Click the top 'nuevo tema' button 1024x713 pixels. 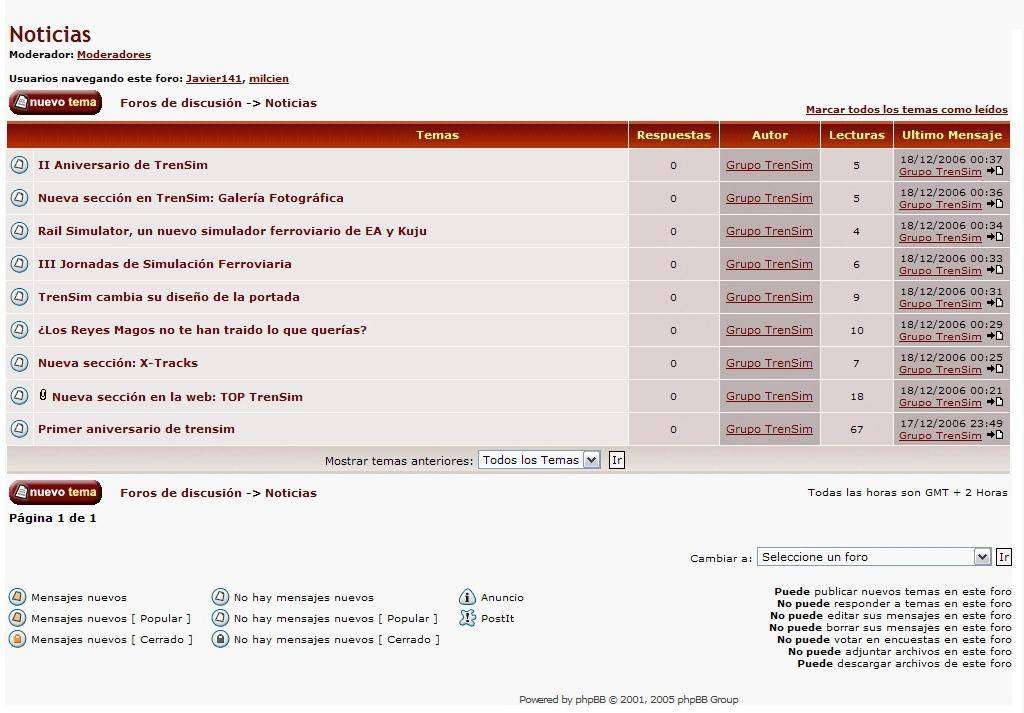[x=56, y=102]
